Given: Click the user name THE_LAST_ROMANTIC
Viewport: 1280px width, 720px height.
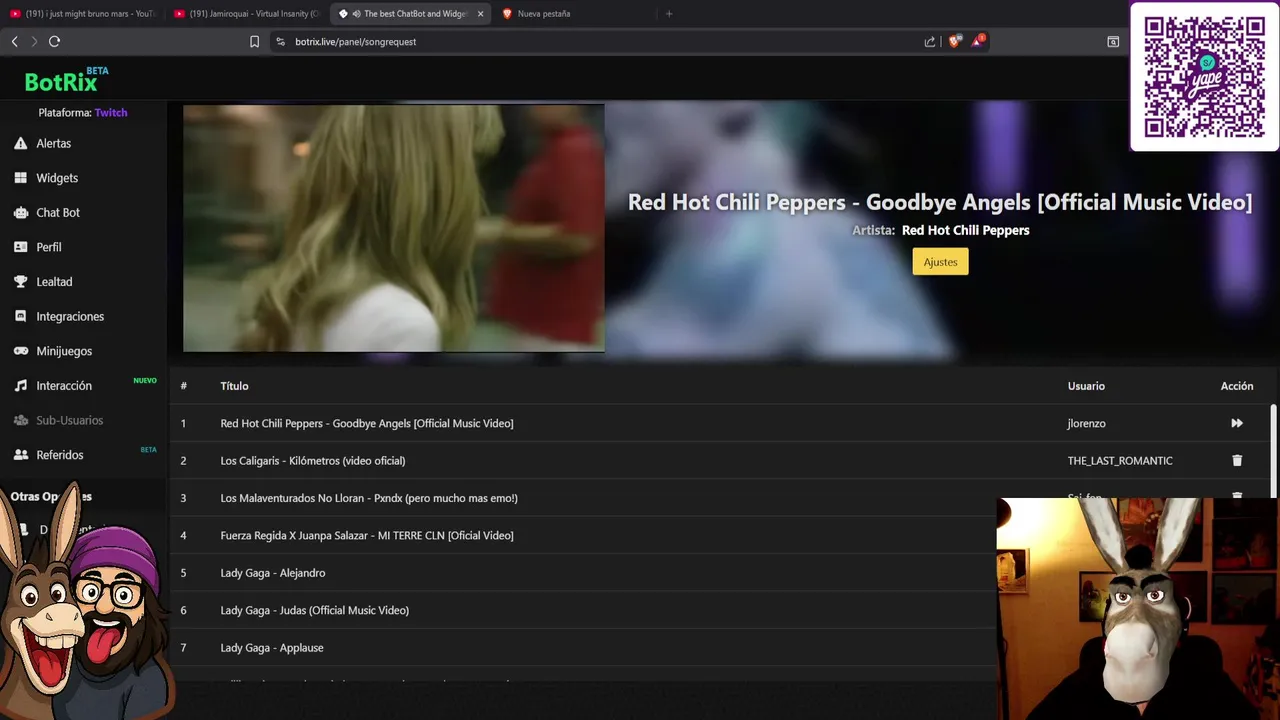Looking at the screenshot, I should coord(1120,461).
